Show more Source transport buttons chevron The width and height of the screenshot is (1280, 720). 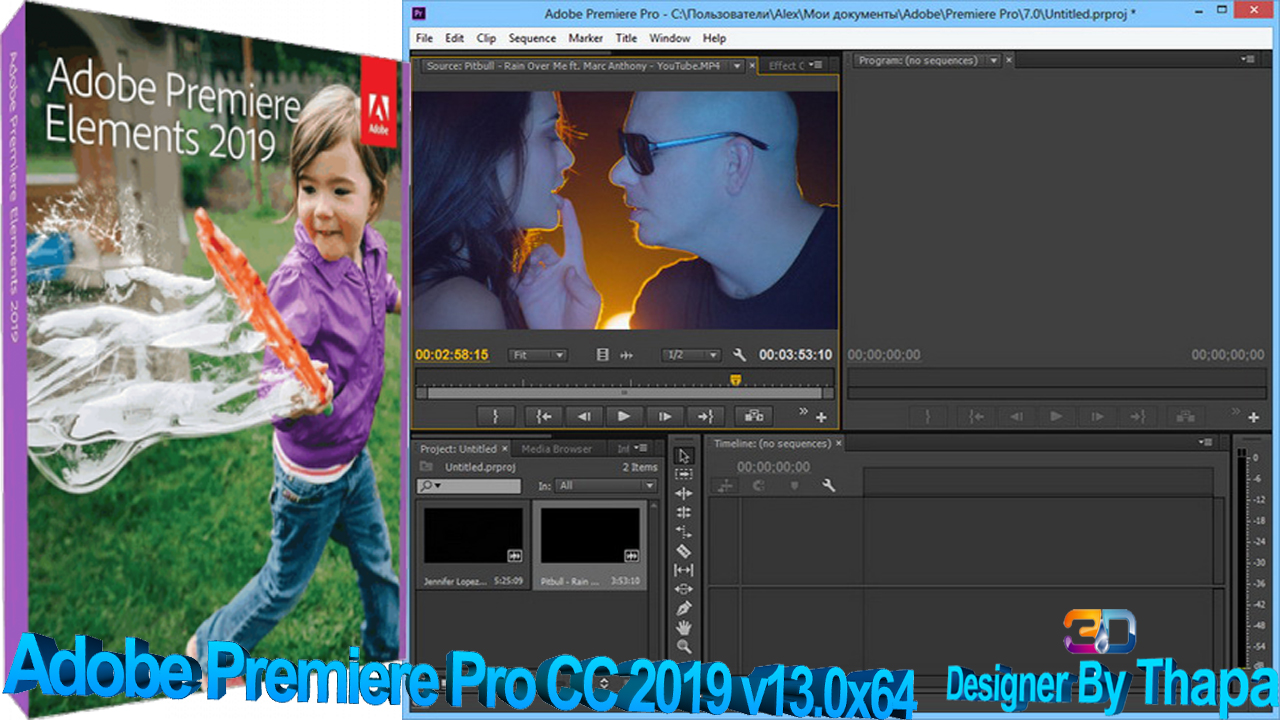coord(802,411)
